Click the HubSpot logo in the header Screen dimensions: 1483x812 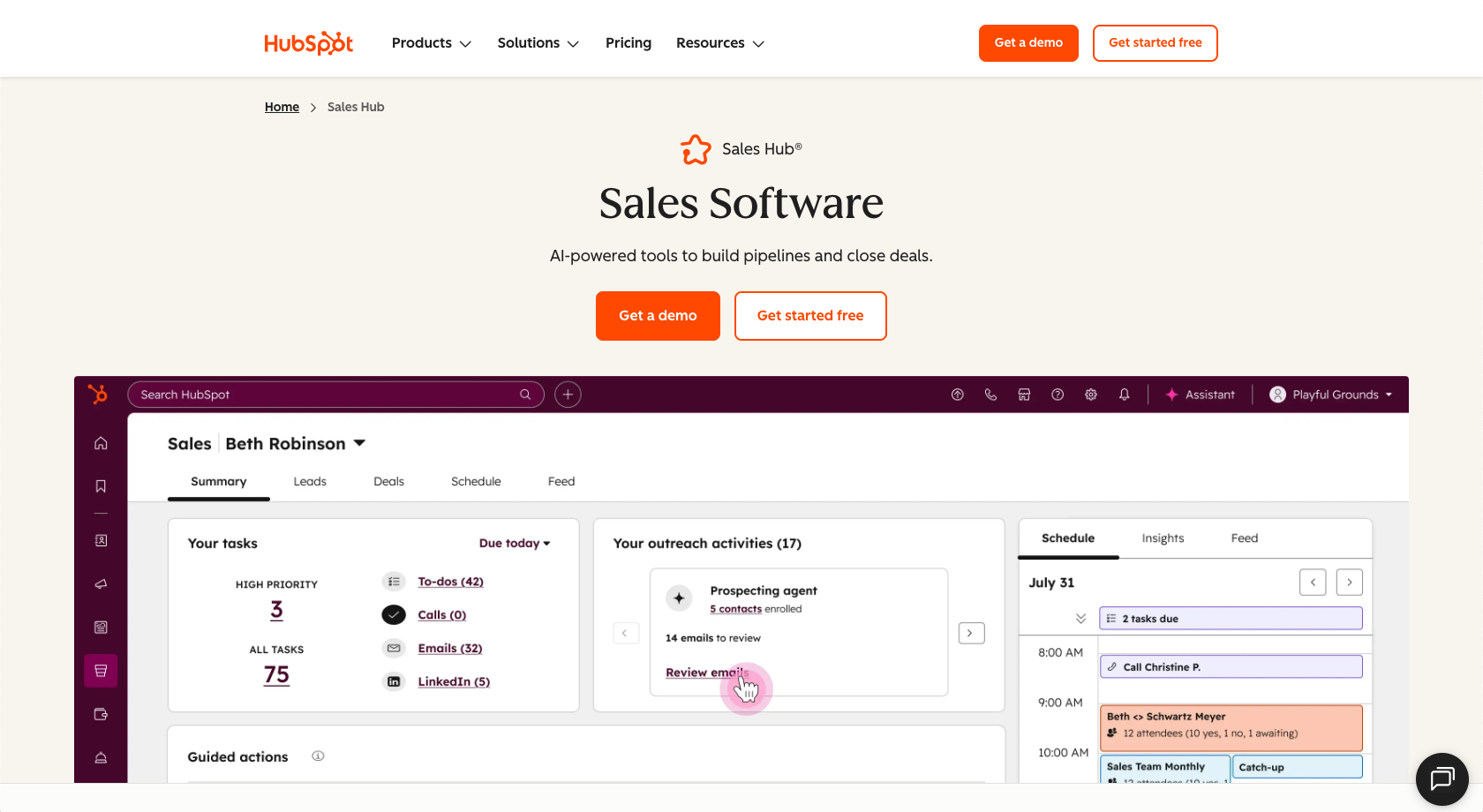tap(308, 43)
